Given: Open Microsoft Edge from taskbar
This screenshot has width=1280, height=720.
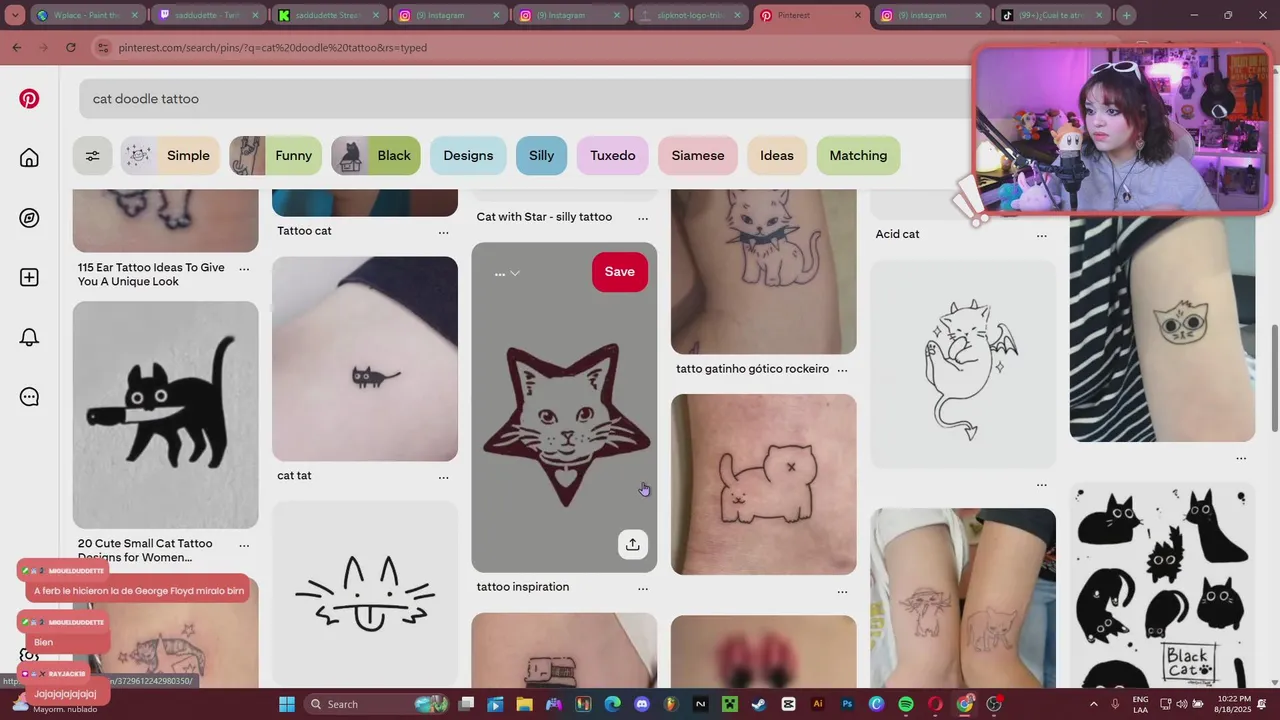Looking at the screenshot, I should (x=612, y=704).
